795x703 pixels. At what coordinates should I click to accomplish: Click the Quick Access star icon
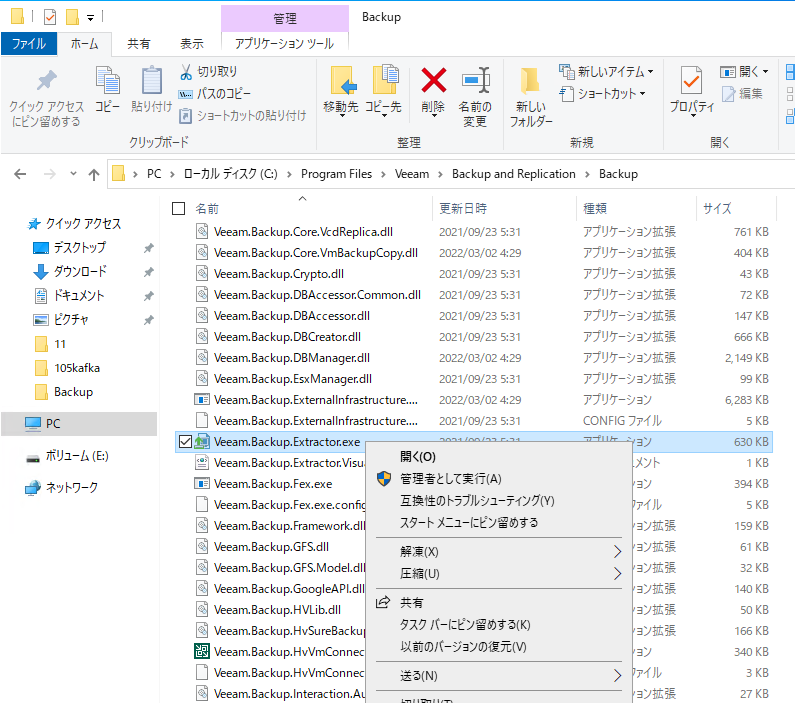click(x=34, y=224)
